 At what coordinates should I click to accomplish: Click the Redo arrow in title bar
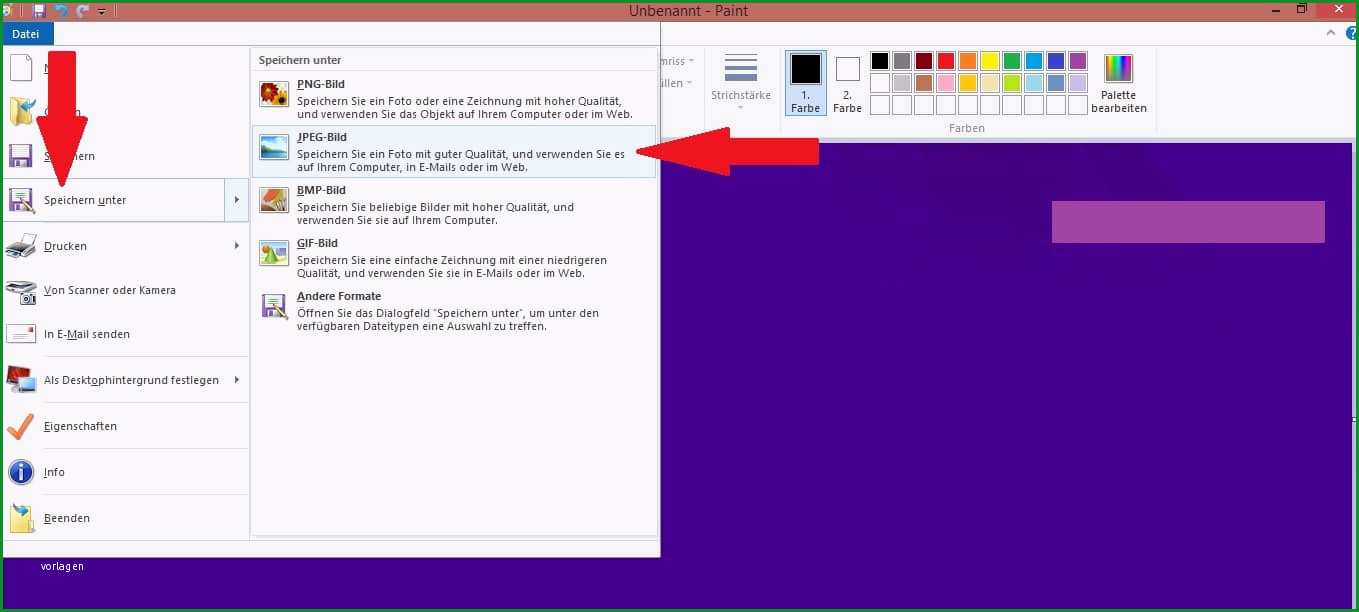(x=83, y=11)
